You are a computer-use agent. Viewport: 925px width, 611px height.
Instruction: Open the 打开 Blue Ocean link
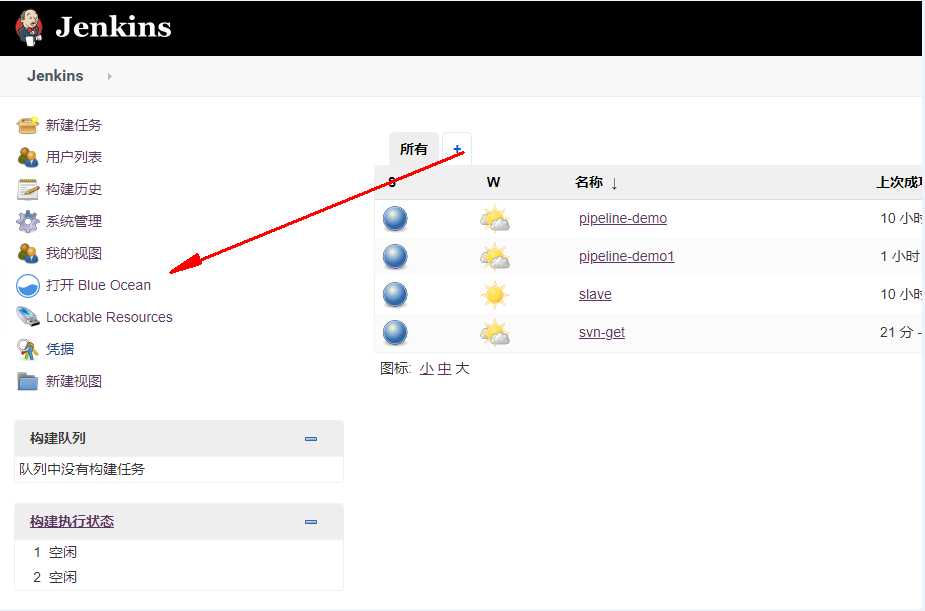99,285
